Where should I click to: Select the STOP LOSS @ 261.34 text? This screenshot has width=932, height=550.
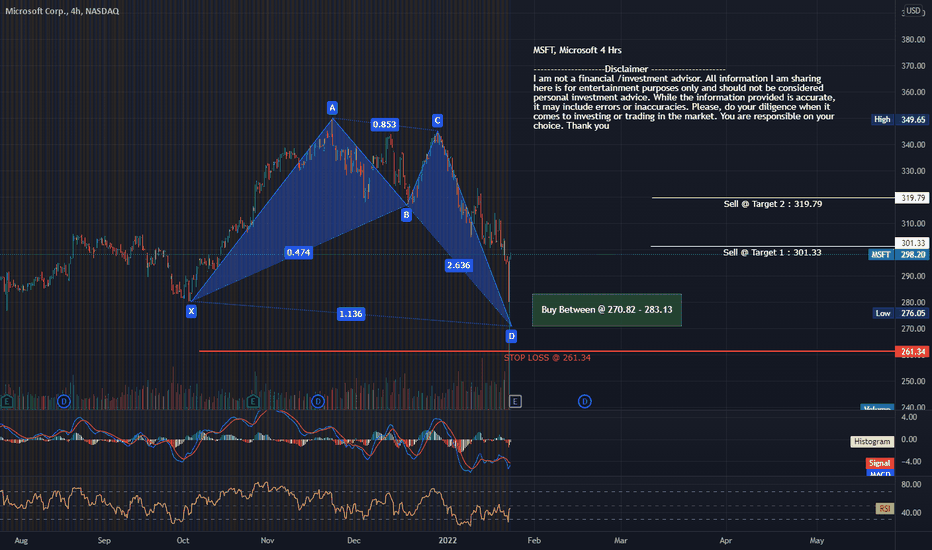point(547,358)
